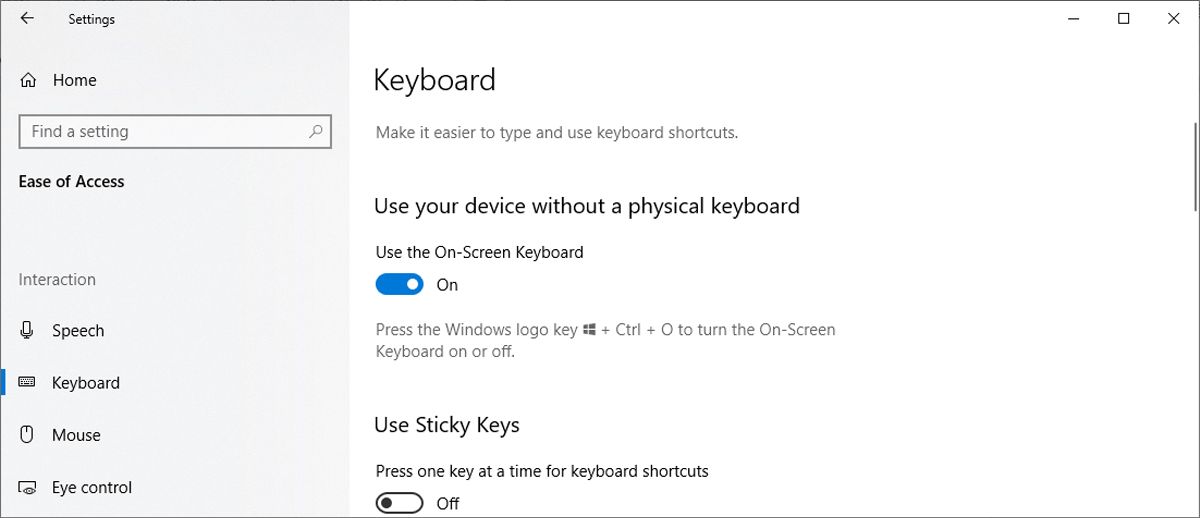Maximize the Settings window
The image size is (1200, 518).
tap(1123, 19)
